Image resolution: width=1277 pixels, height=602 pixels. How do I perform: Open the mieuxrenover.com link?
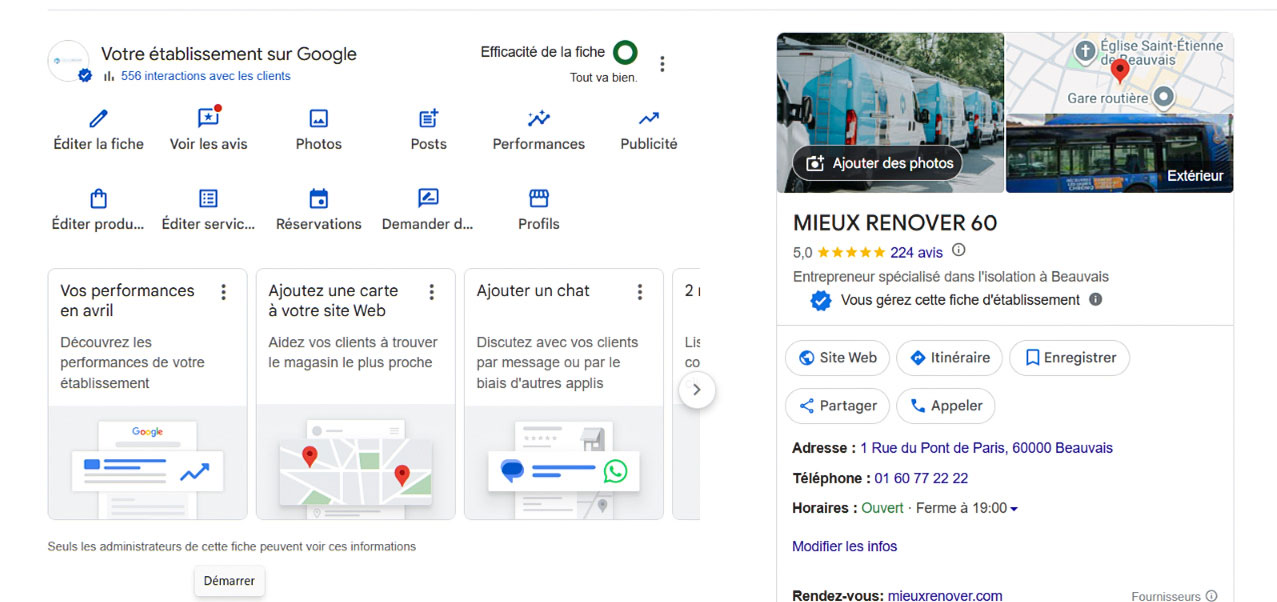(x=945, y=596)
